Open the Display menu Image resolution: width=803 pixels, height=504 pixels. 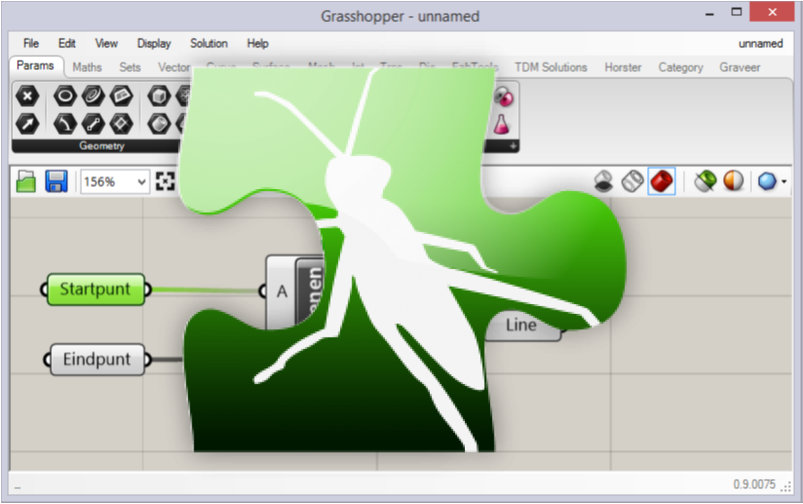[x=154, y=44]
